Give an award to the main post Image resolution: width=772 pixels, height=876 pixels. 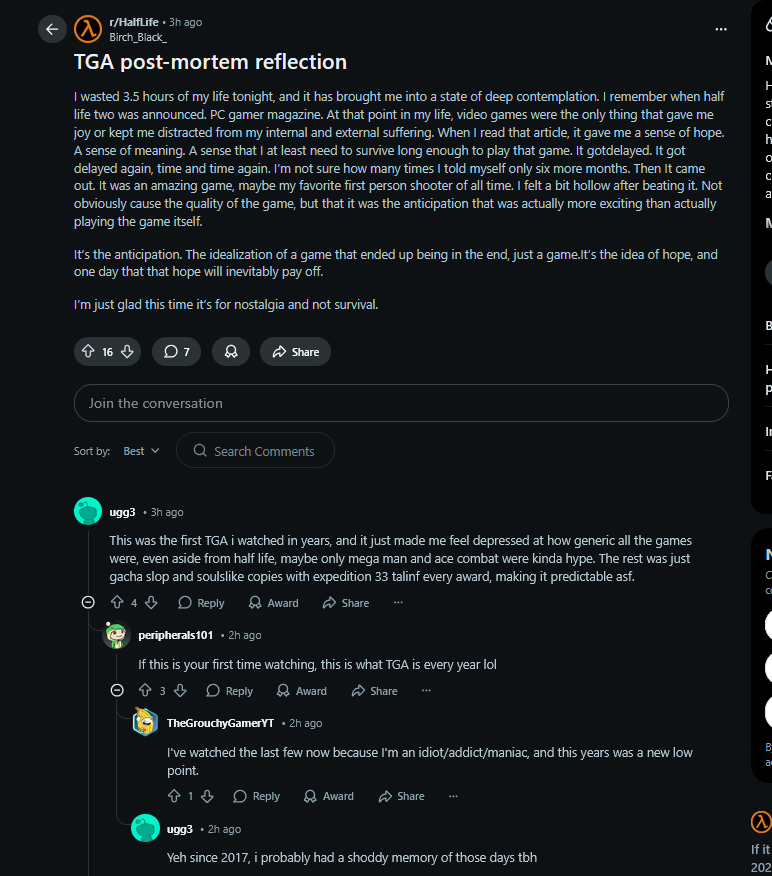[230, 352]
